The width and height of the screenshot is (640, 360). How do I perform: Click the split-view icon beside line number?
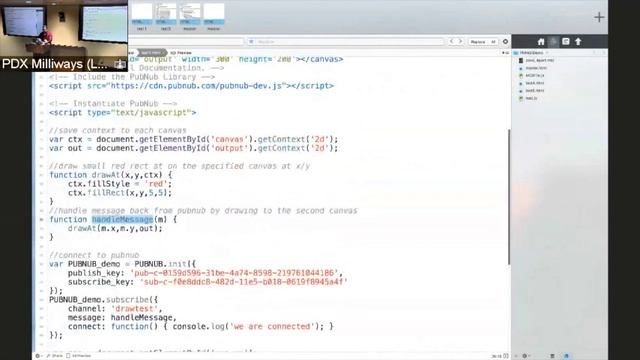pos(506,356)
